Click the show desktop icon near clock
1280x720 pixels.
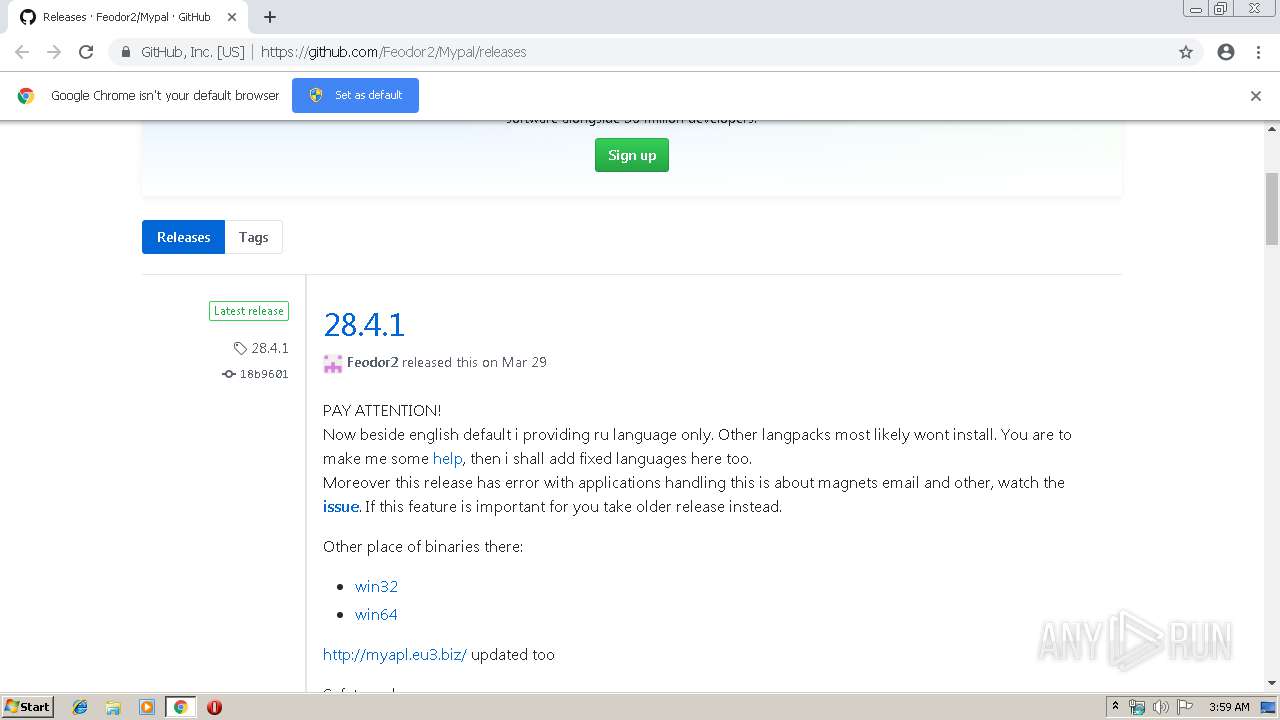point(1268,707)
